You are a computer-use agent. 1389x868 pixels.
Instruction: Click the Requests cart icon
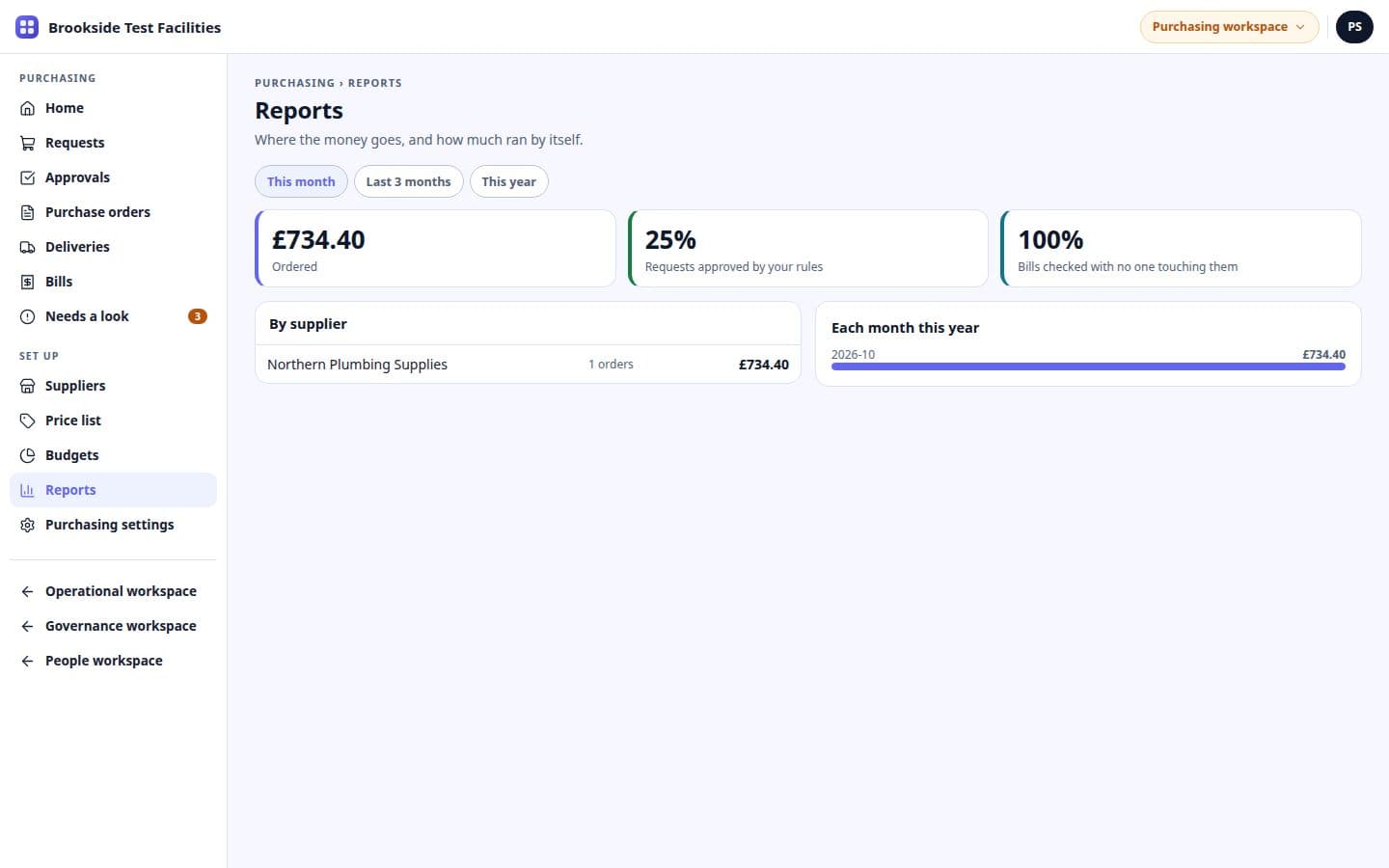27,143
